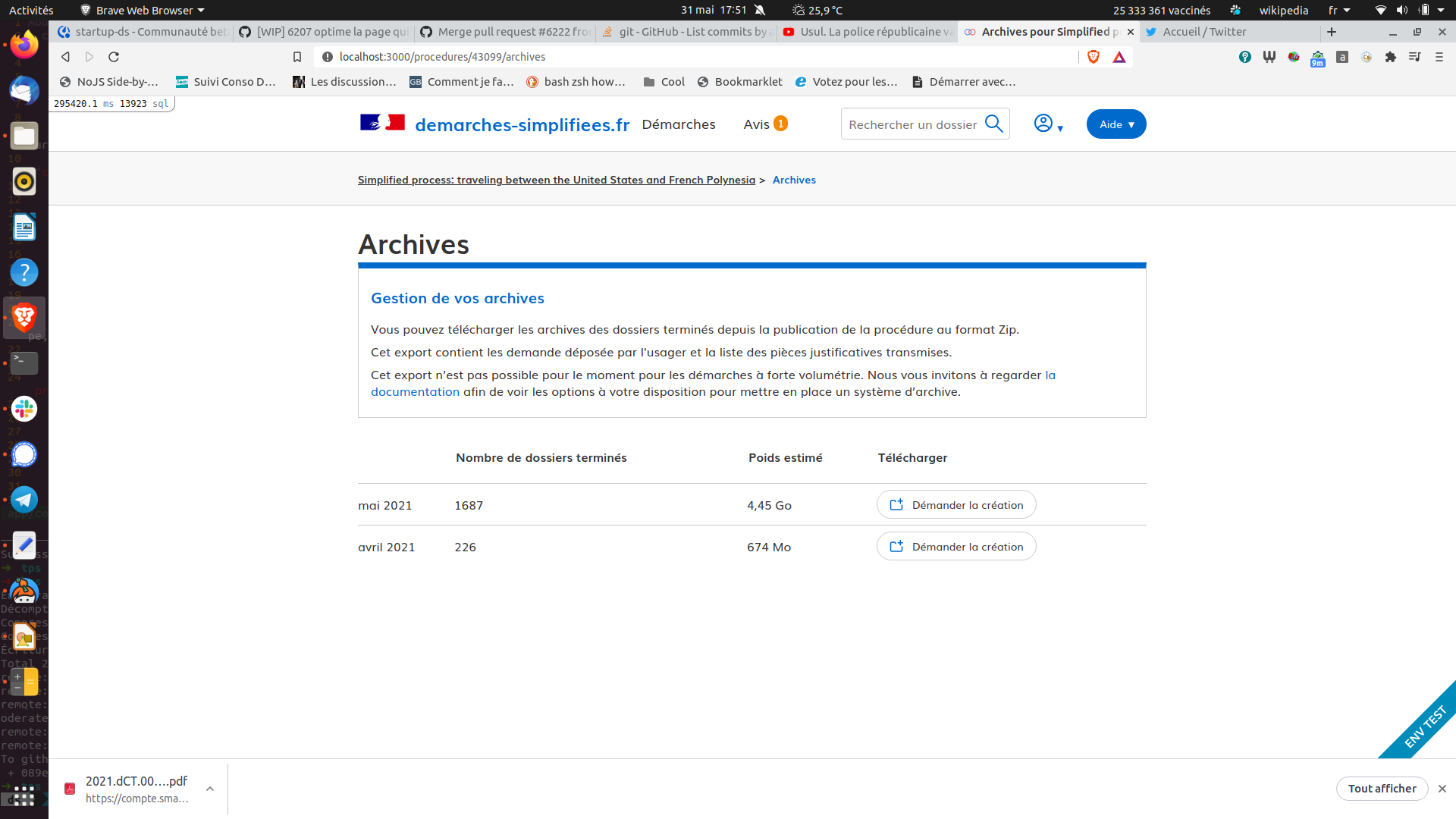This screenshot has height=819, width=1456.
Task: Open the Brave Rewards triangle icon
Action: click(1120, 57)
